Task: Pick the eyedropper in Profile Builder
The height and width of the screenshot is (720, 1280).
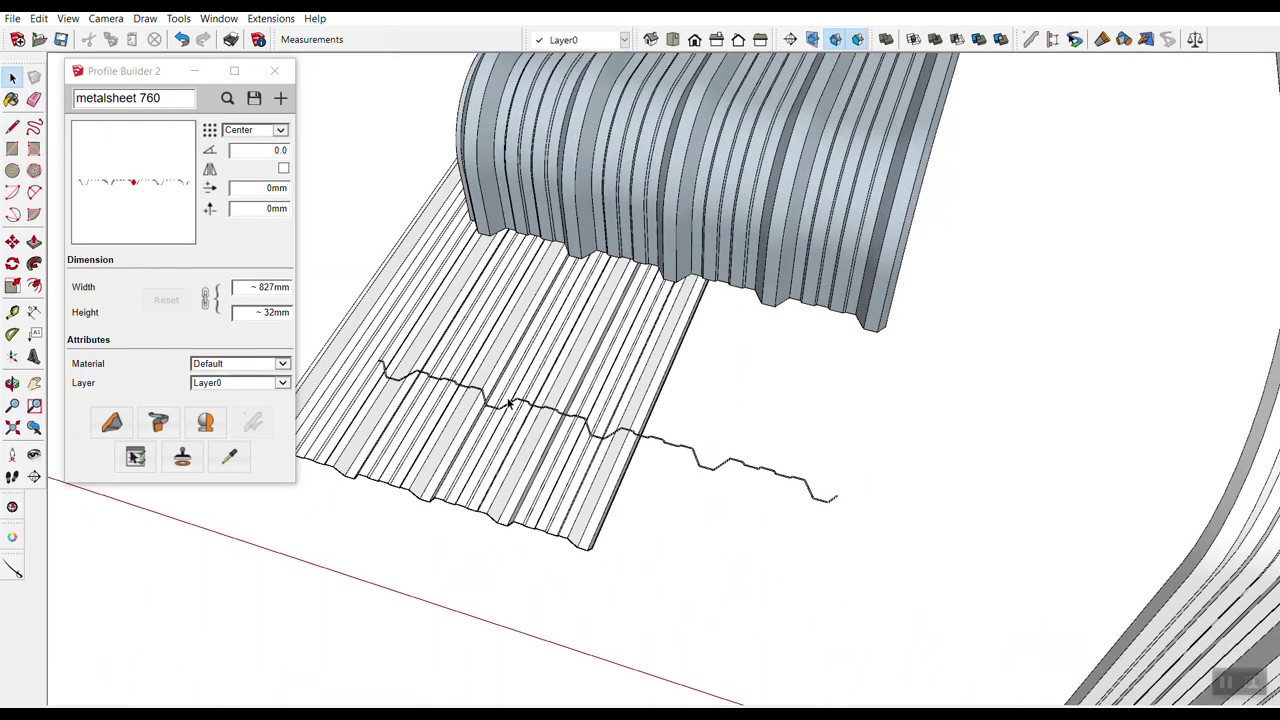Action: click(229, 457)
